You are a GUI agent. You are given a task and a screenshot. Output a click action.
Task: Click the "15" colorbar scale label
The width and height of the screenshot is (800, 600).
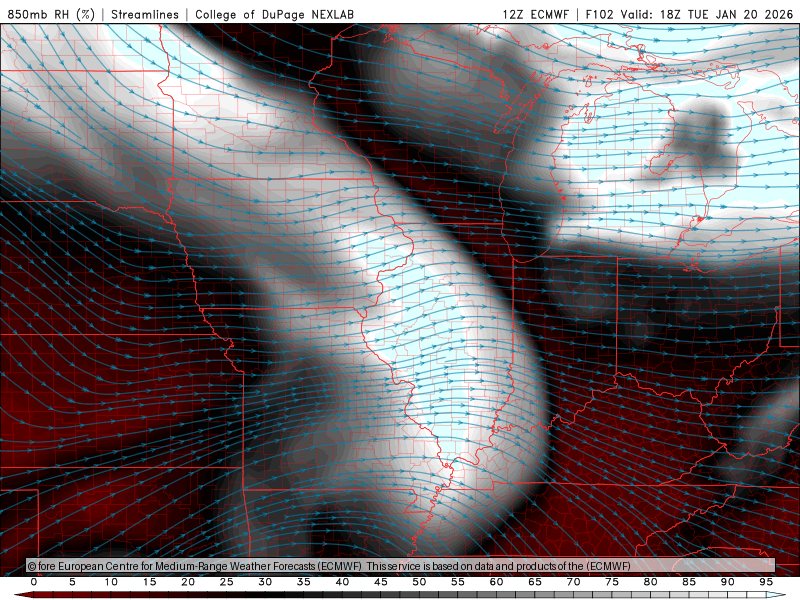pyautogui.click(x=149, y=582)
